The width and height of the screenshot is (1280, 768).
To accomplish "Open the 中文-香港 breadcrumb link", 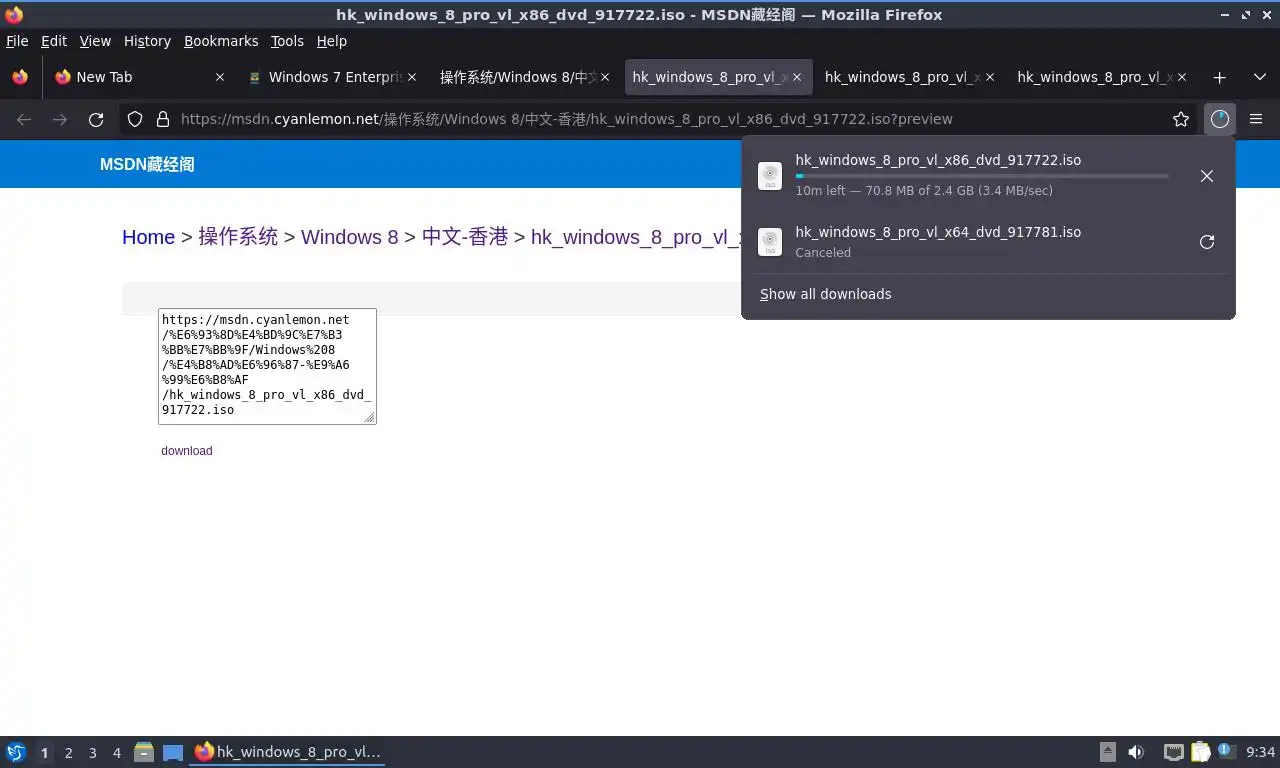I will tap(465, 237).
